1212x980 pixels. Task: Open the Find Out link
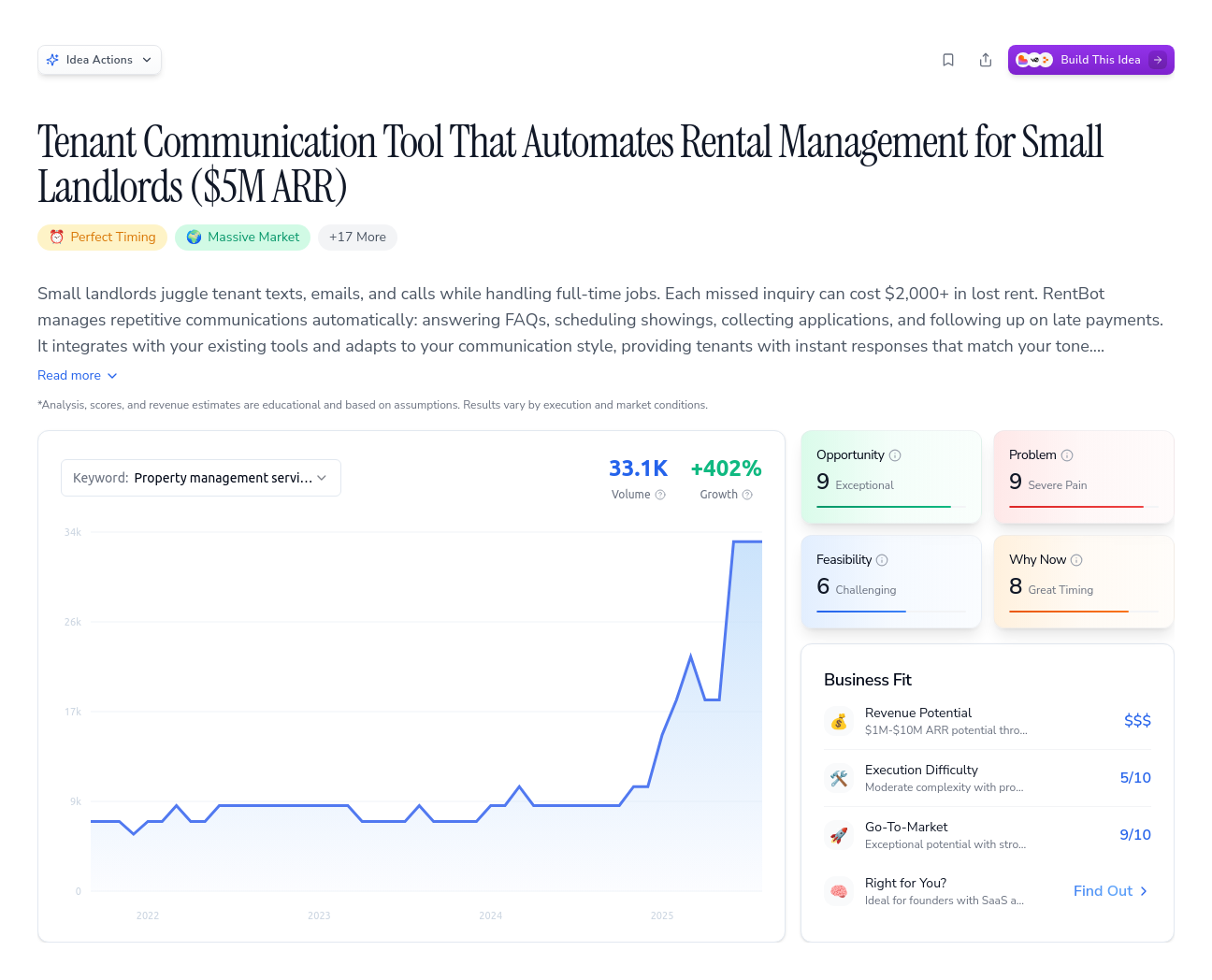(x=1110, y=891)
